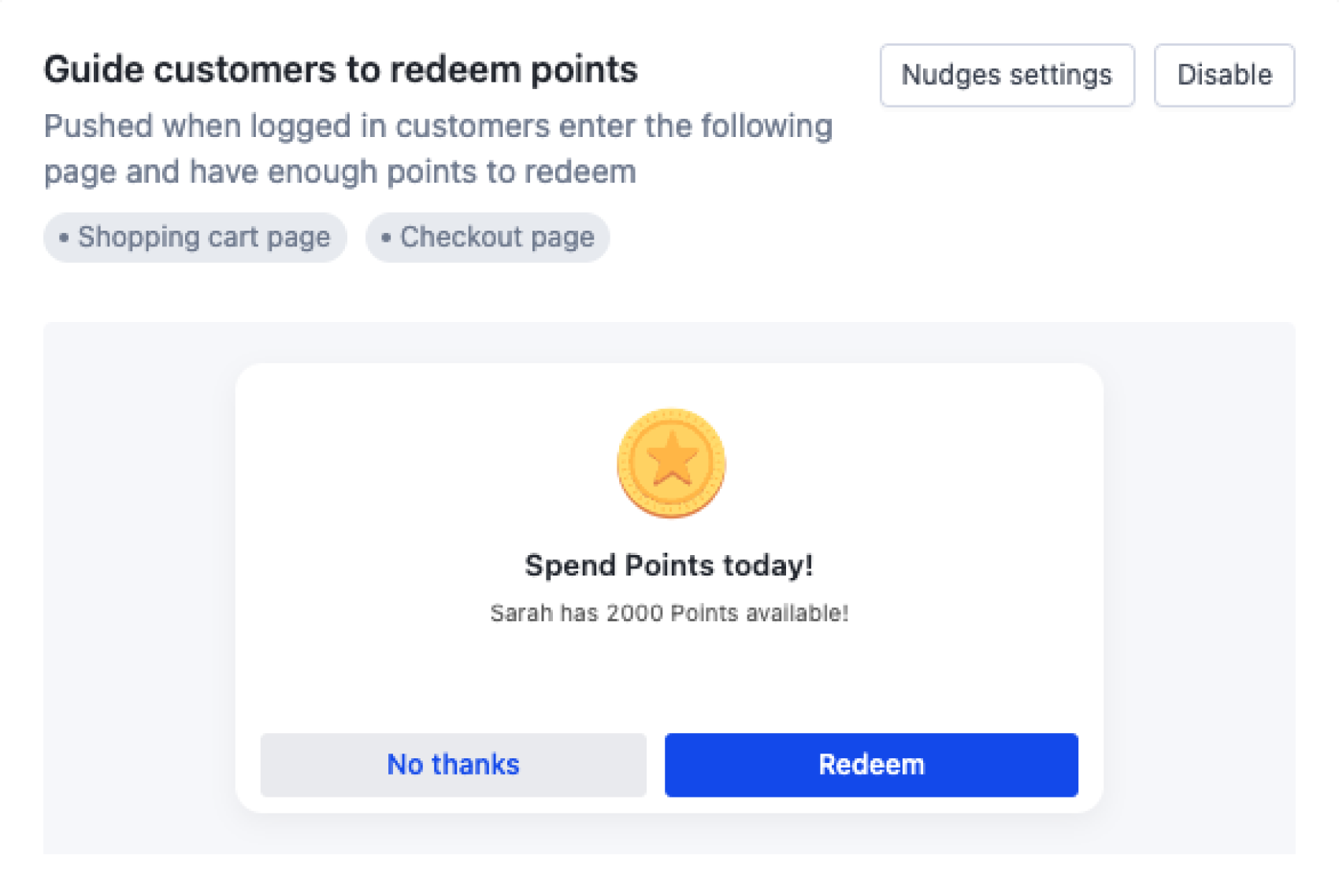The image size is (1339, 896).
Task: Click the gray strip beneath the nudge card
Action: (669, 835)
